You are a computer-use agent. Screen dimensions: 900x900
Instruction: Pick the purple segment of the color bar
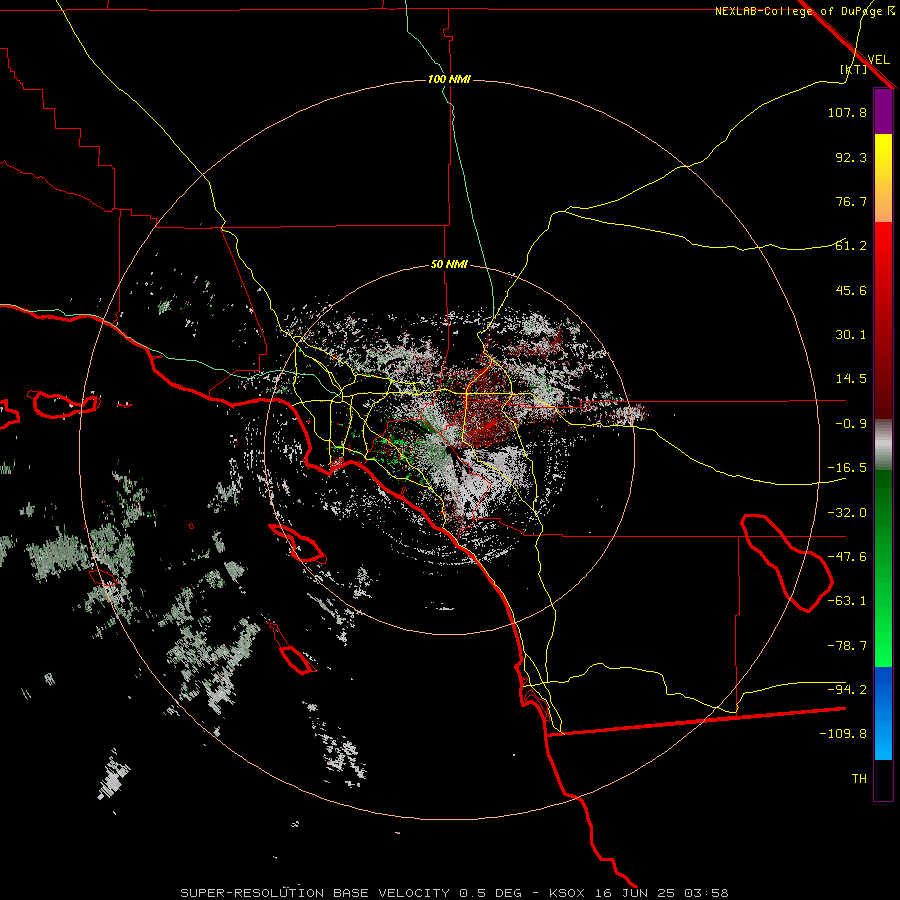click(883, 112)
